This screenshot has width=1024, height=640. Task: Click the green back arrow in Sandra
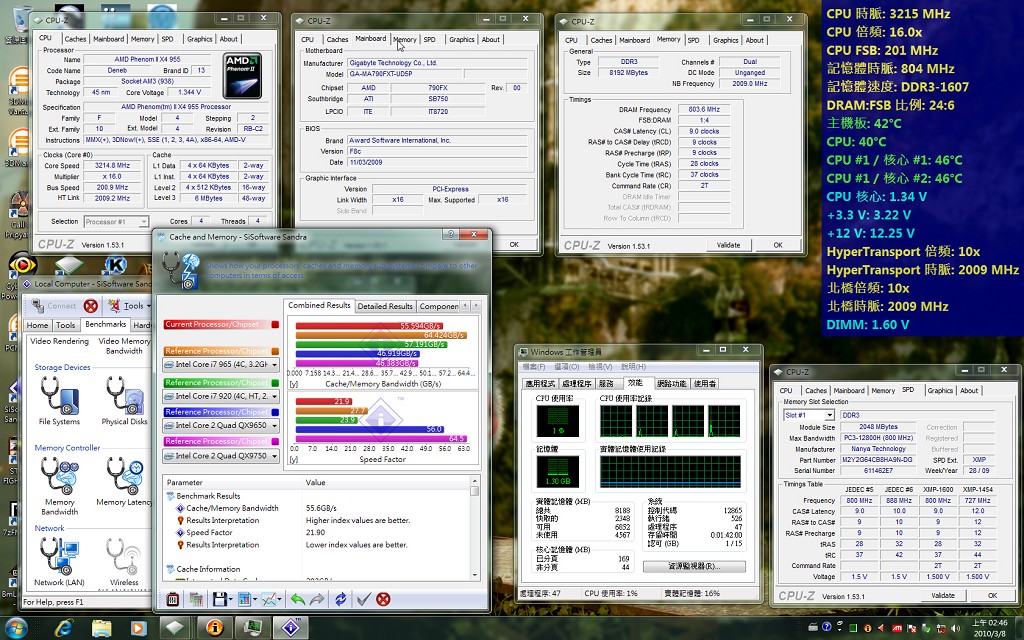point(298,599)
